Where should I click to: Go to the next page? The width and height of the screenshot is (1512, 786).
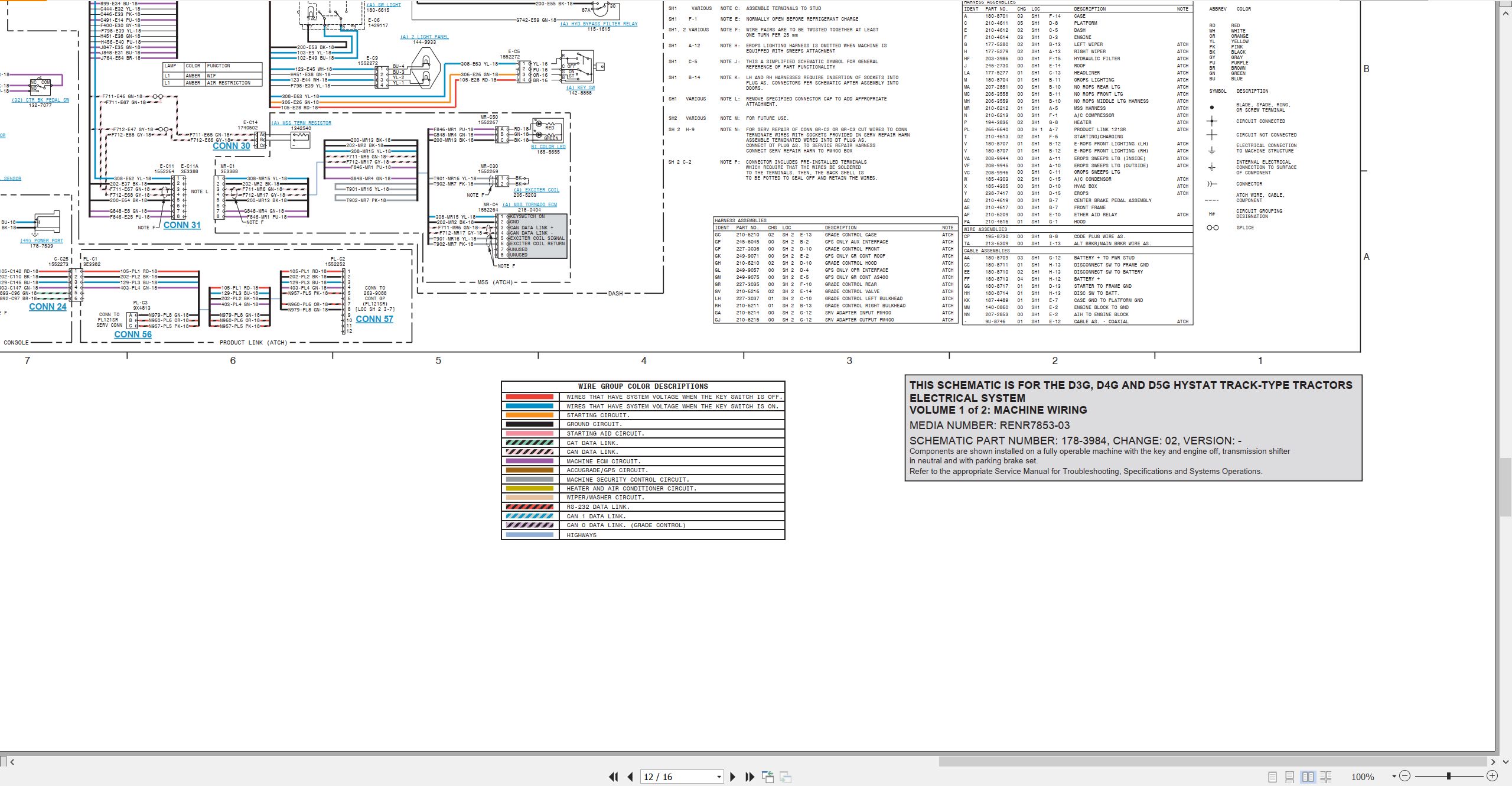point(733,777)
